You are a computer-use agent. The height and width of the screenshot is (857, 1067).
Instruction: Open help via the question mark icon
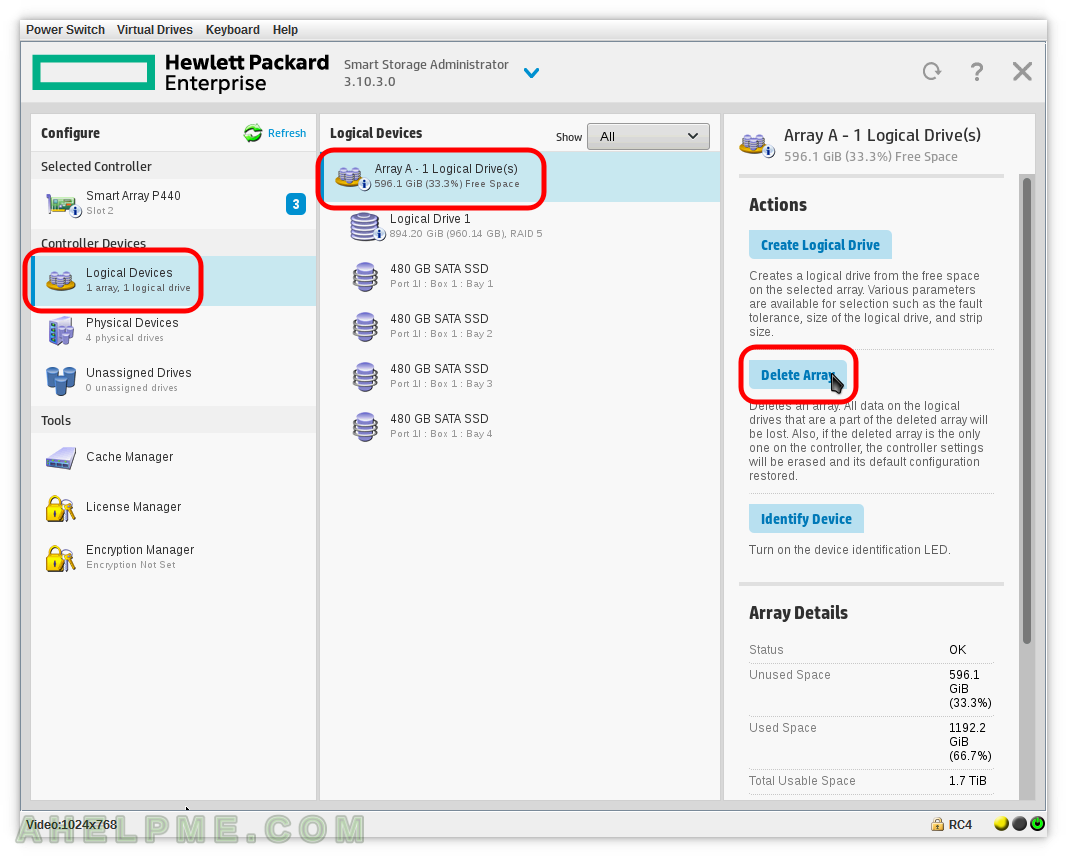(976, 71)
